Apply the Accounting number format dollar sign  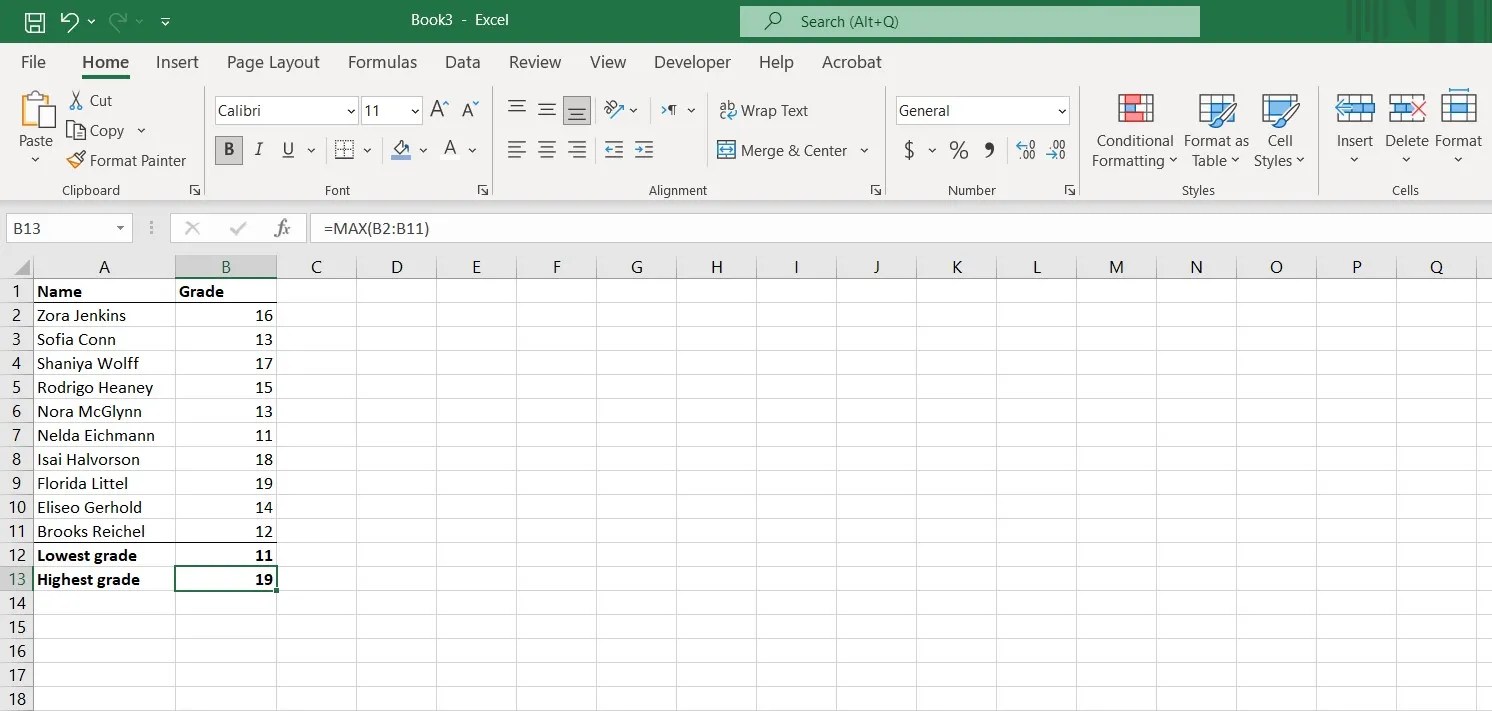coord(908,150)
